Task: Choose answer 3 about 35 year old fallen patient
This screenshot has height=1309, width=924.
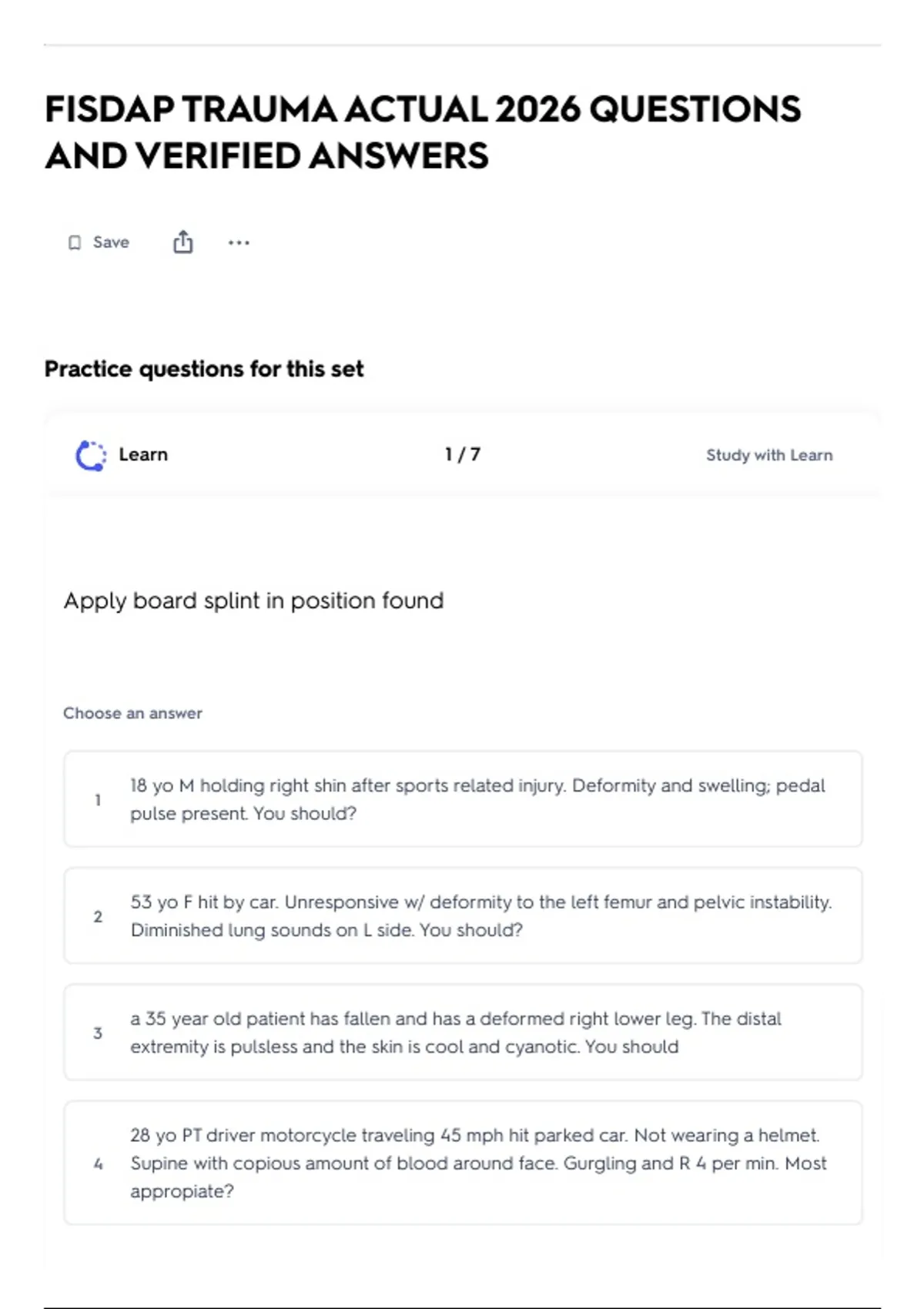Action: coord(463,1032)
